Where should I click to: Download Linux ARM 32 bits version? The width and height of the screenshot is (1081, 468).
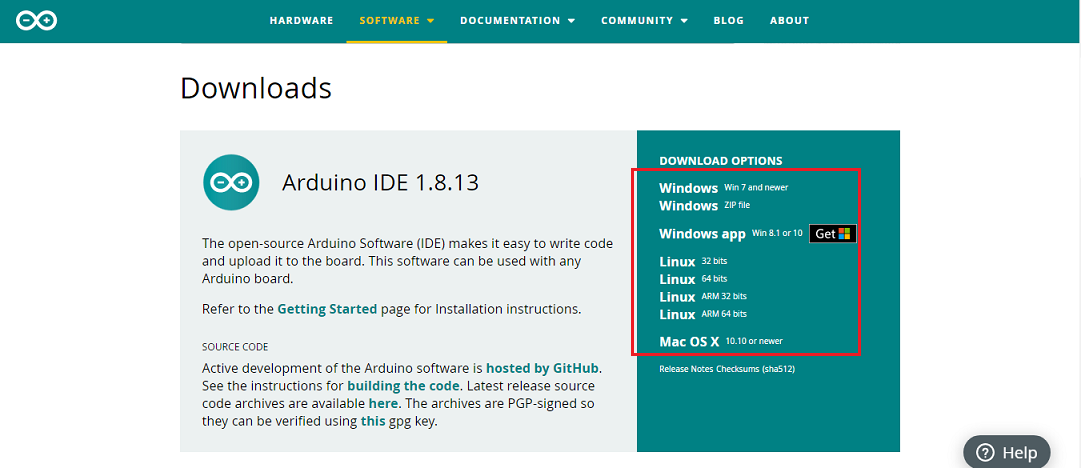click(x=703, y=296)
